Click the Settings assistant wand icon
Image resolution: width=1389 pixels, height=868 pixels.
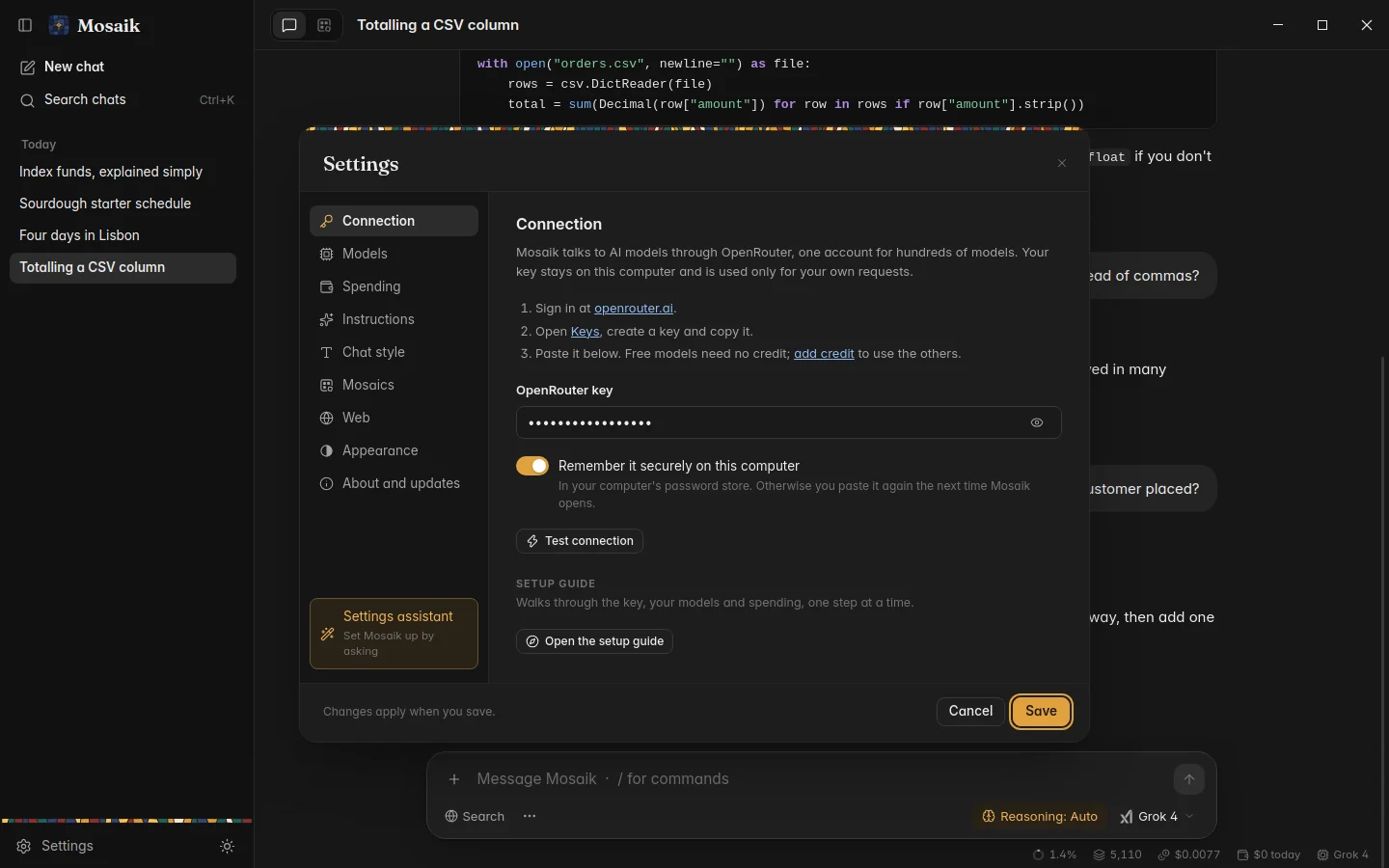[x=327, y=634]
